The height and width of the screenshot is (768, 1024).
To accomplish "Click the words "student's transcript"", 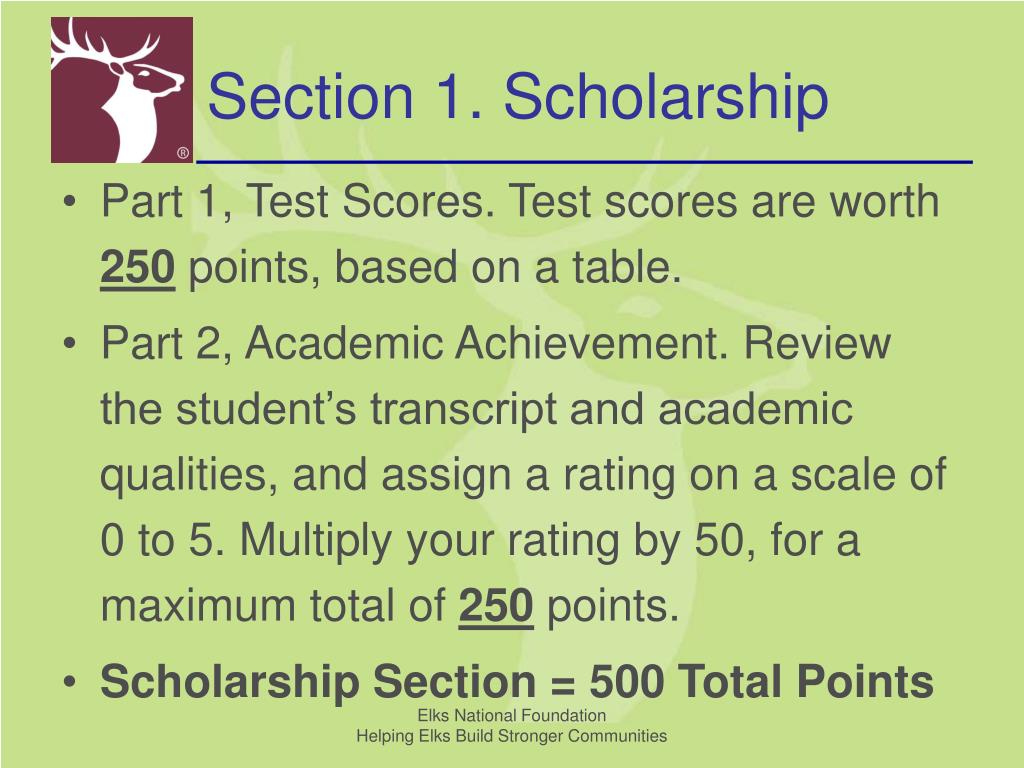I will (x=366, y=409).
